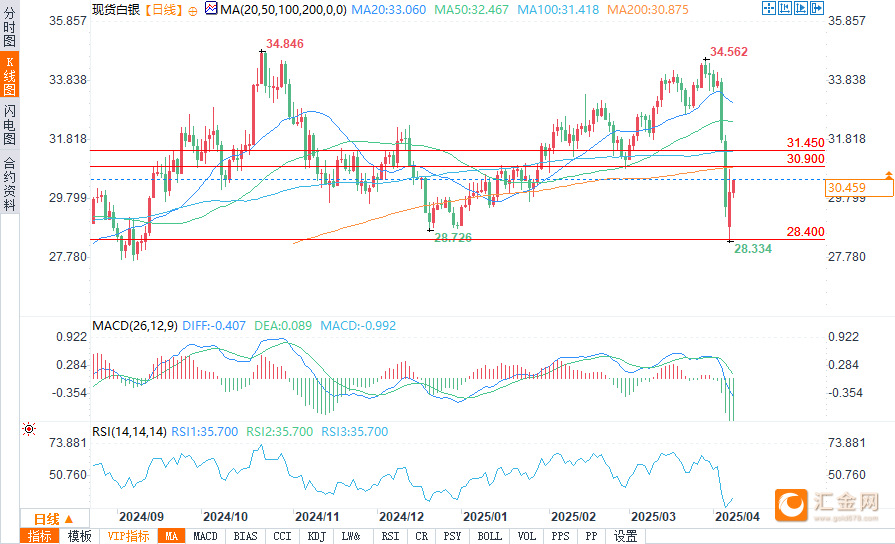
Task: Click the export panel arrow icon
Action: (x=817, y=8)
